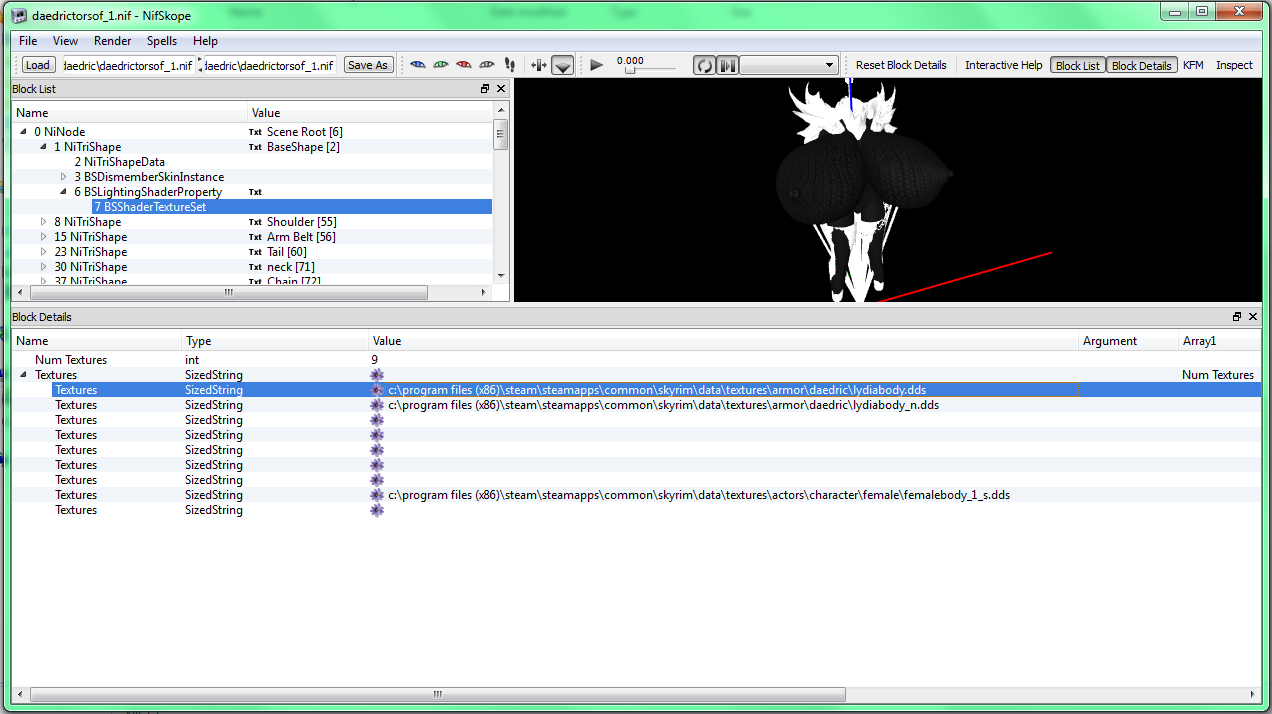Viewport: 1272px width, 714px height.
Task: Click the blue eye view icon
Action: pos(418,65)
